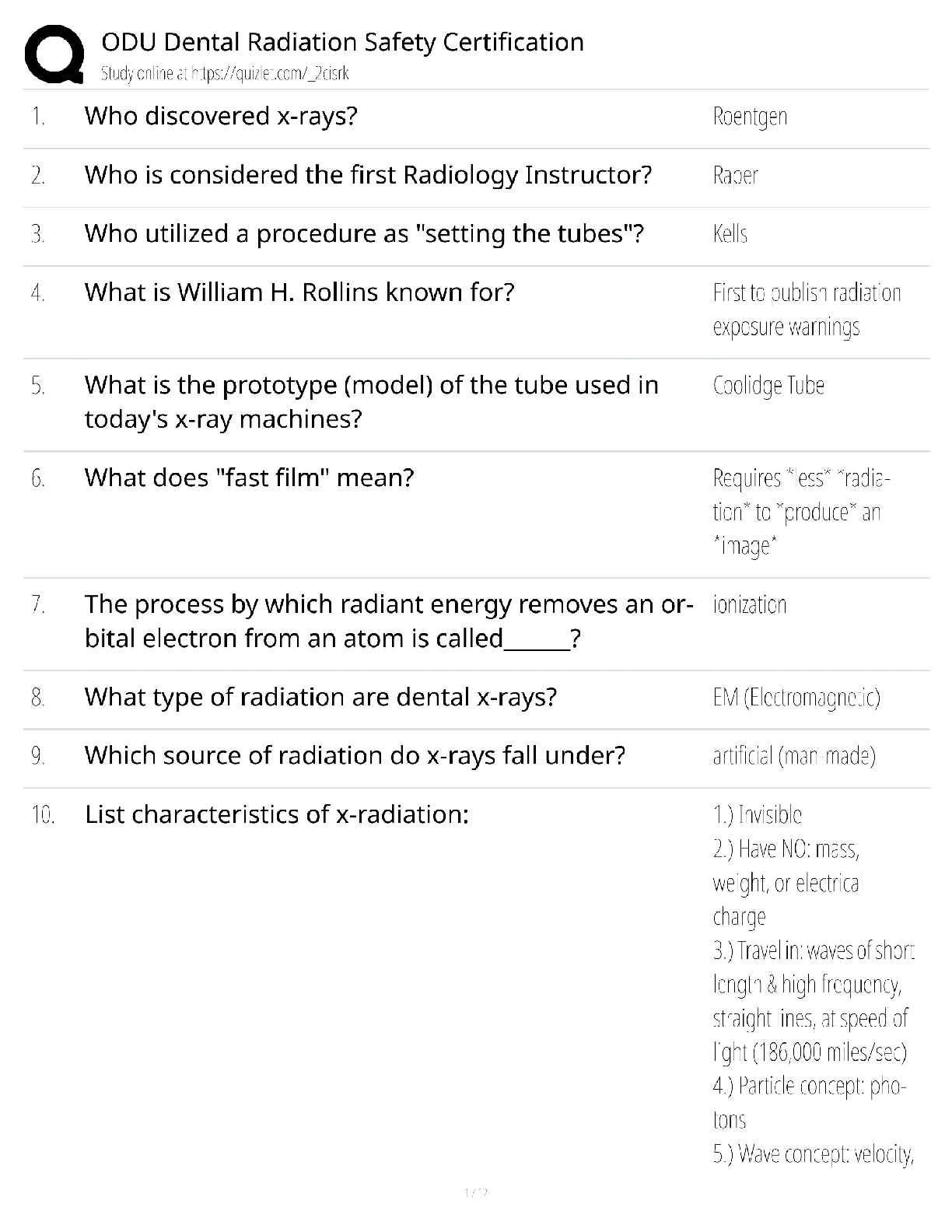Open the quizlet.com study online link

coord(225,74)
